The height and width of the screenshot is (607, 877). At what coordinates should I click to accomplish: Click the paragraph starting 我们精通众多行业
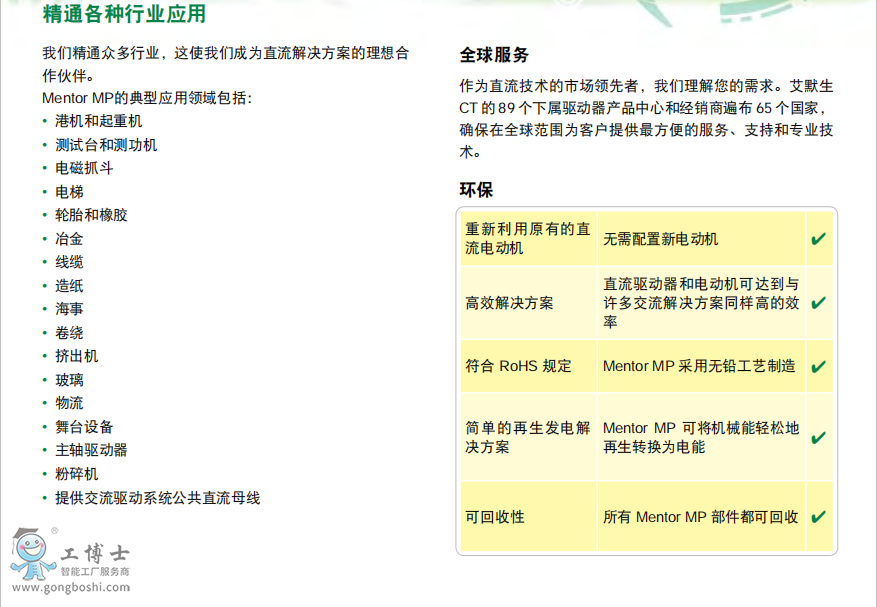[x=226, y=64]
